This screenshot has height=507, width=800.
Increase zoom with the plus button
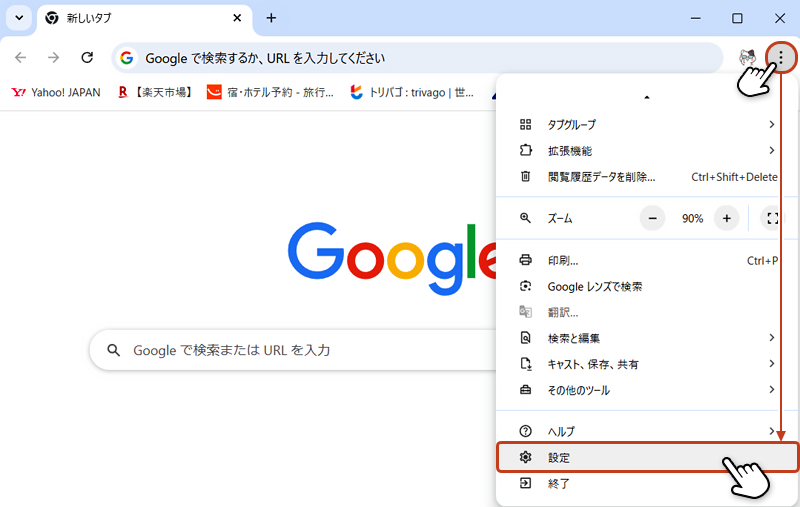pyautogui.click(x=727, y=218)
